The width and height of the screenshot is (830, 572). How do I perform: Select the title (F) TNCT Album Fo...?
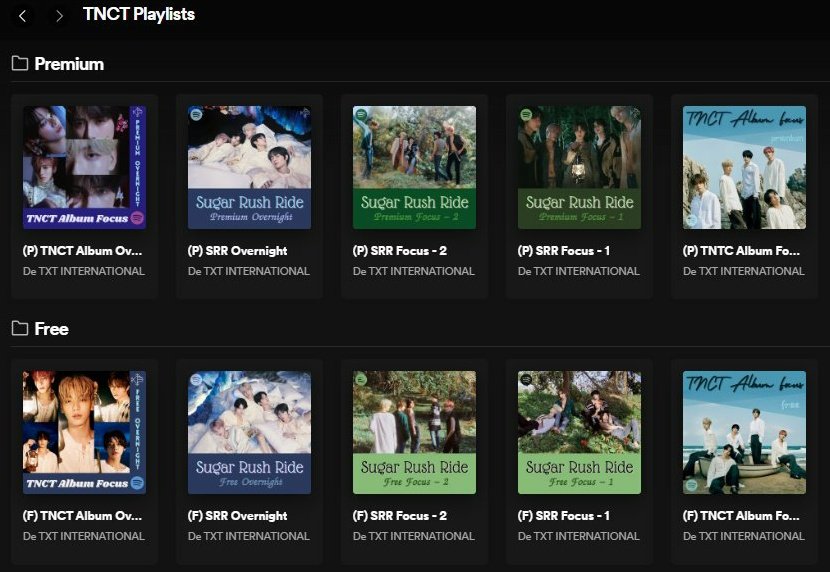(741, 516)
